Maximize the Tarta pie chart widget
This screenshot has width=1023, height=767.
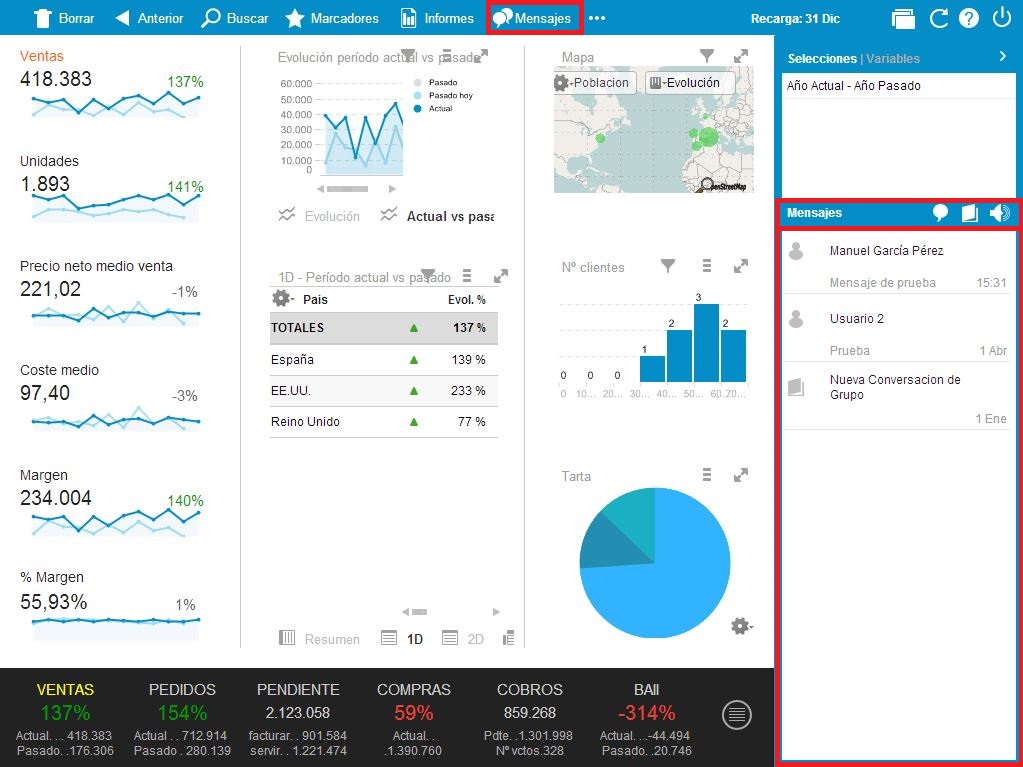[x=741, y=475]
